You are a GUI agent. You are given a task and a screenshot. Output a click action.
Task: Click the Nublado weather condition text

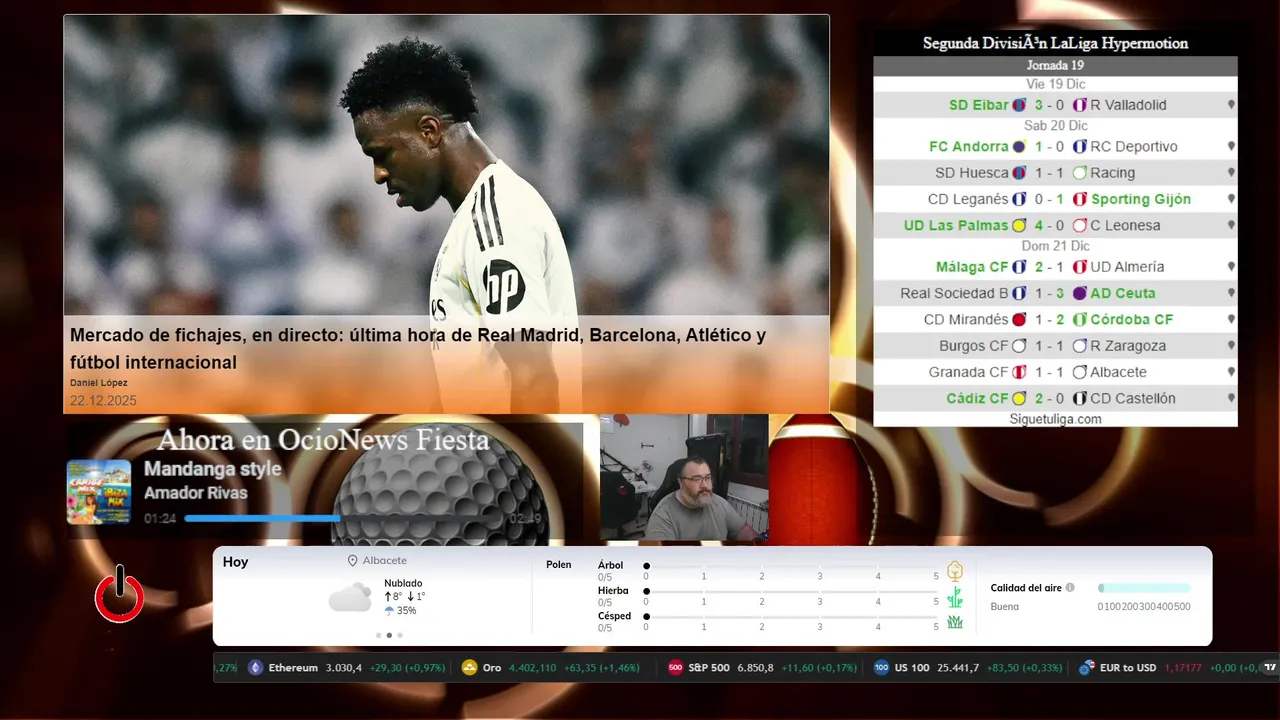pos(403,583)
